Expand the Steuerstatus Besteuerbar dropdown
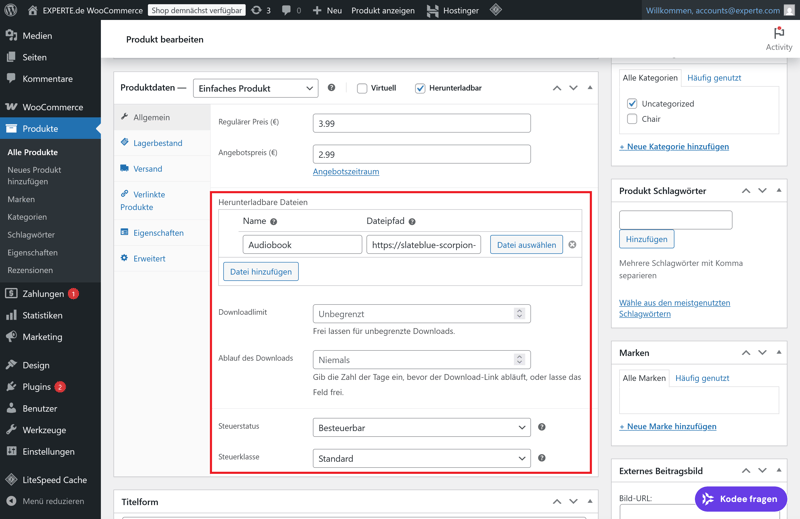Image resolution: width=800 pixels, height=519 pixels. pos(421,427)
